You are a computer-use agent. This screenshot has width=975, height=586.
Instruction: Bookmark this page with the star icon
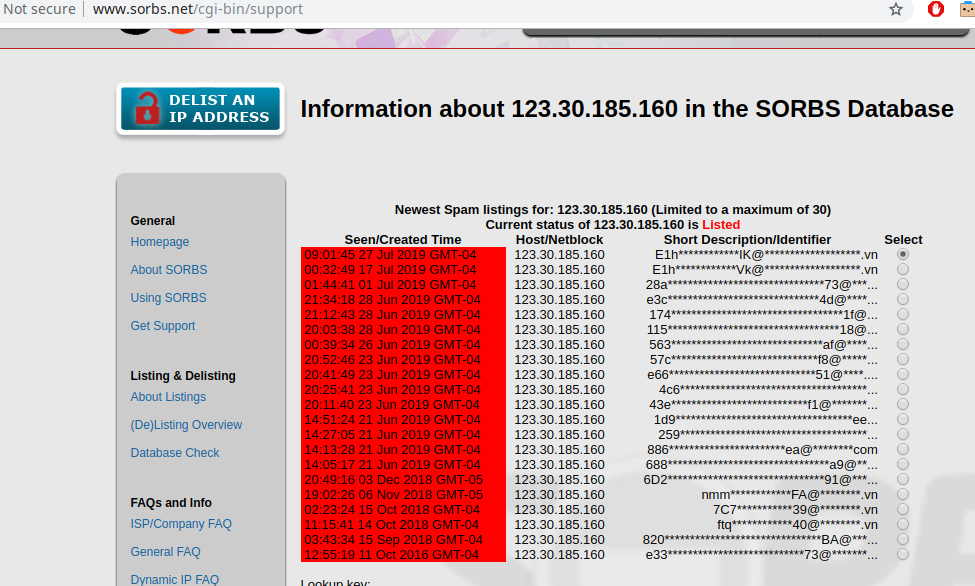tap(895, 9)
